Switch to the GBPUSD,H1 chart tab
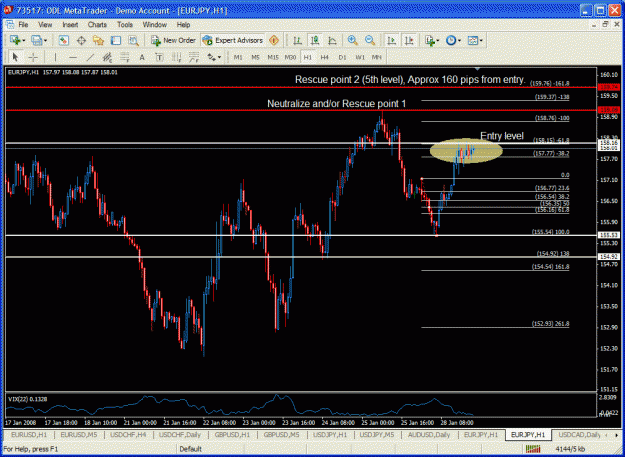 [x=232, y=435]
